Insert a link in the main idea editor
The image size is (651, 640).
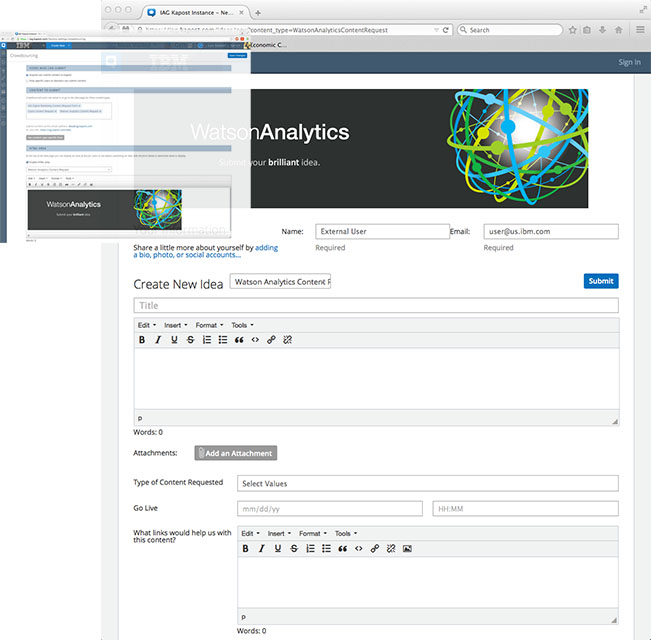pos(271,340)
